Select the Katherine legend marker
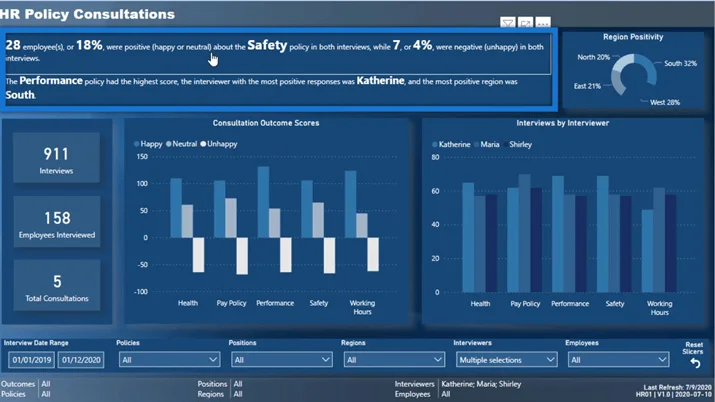 pyautogui.click(x=435, y=144)
